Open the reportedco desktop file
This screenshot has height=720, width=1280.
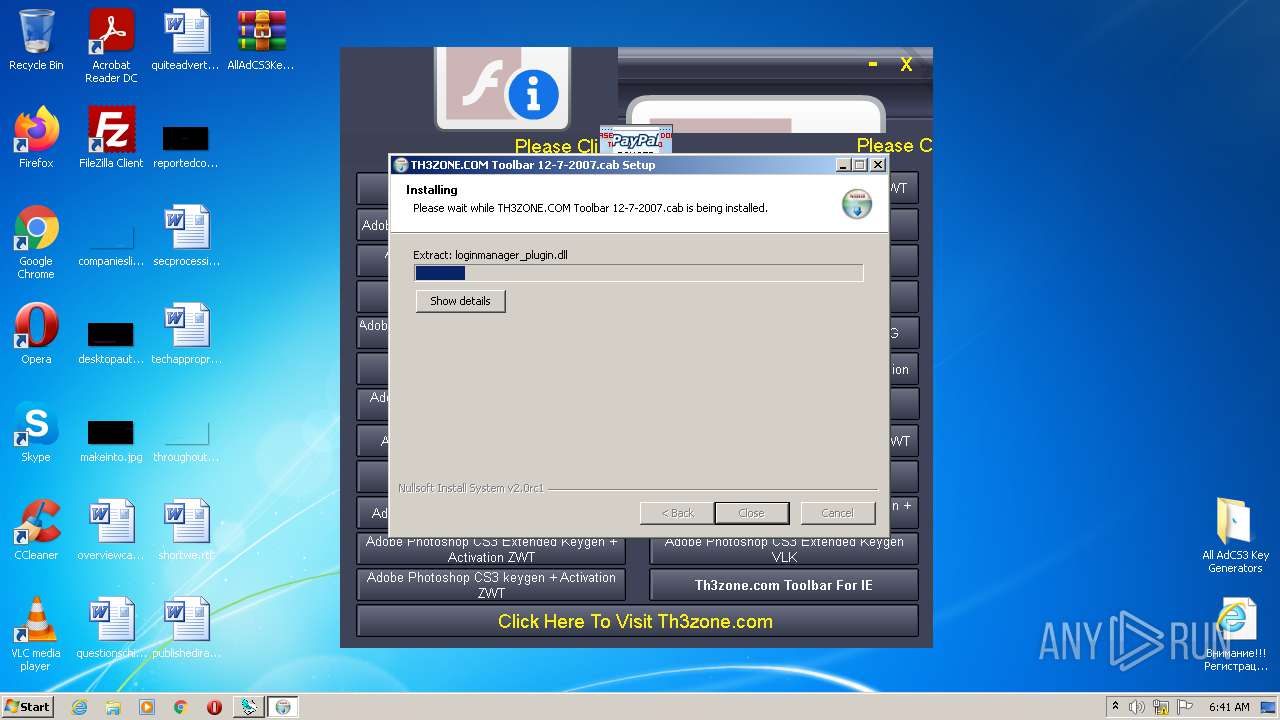tap(186, 145)
